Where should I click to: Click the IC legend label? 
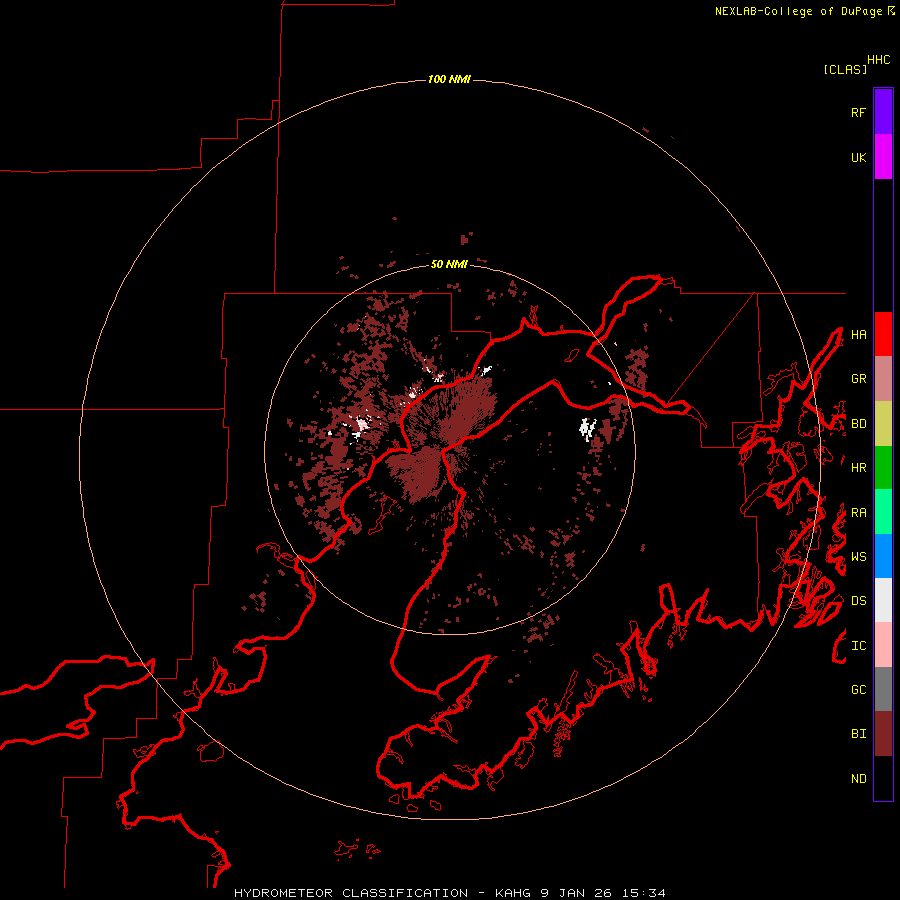pos(859,646)
